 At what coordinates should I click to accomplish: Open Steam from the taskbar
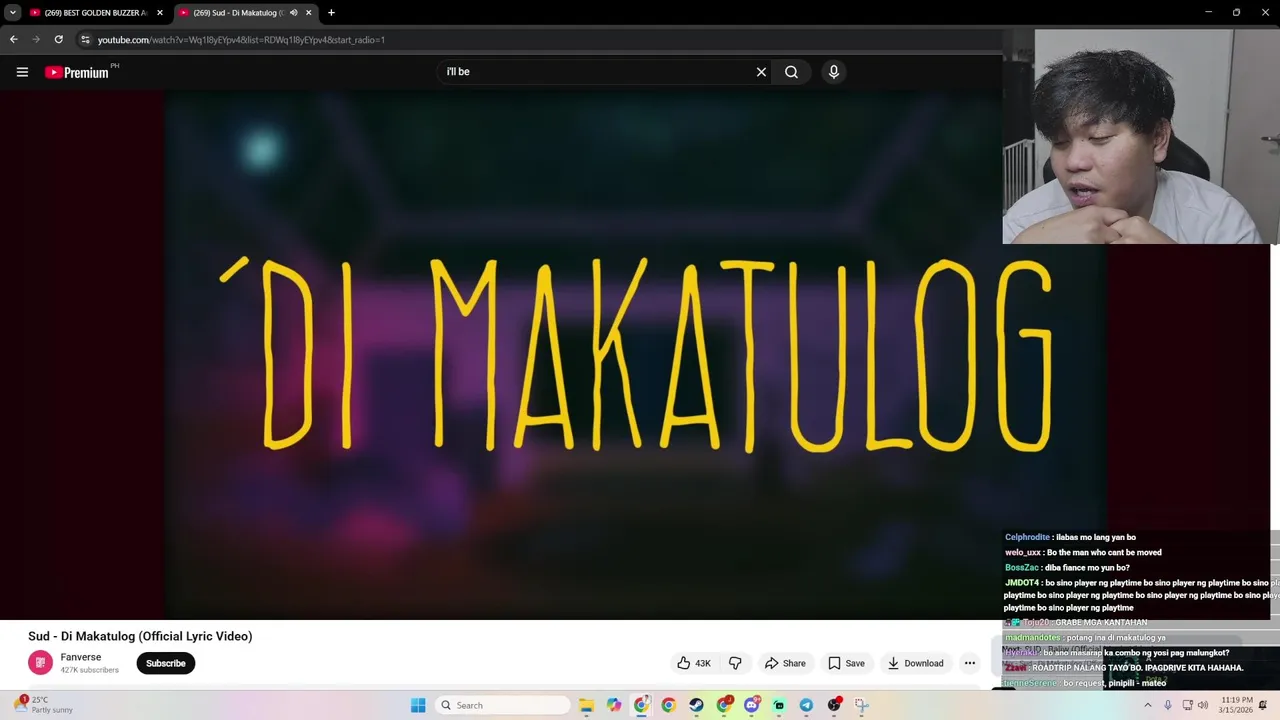(x=696, y=705)
